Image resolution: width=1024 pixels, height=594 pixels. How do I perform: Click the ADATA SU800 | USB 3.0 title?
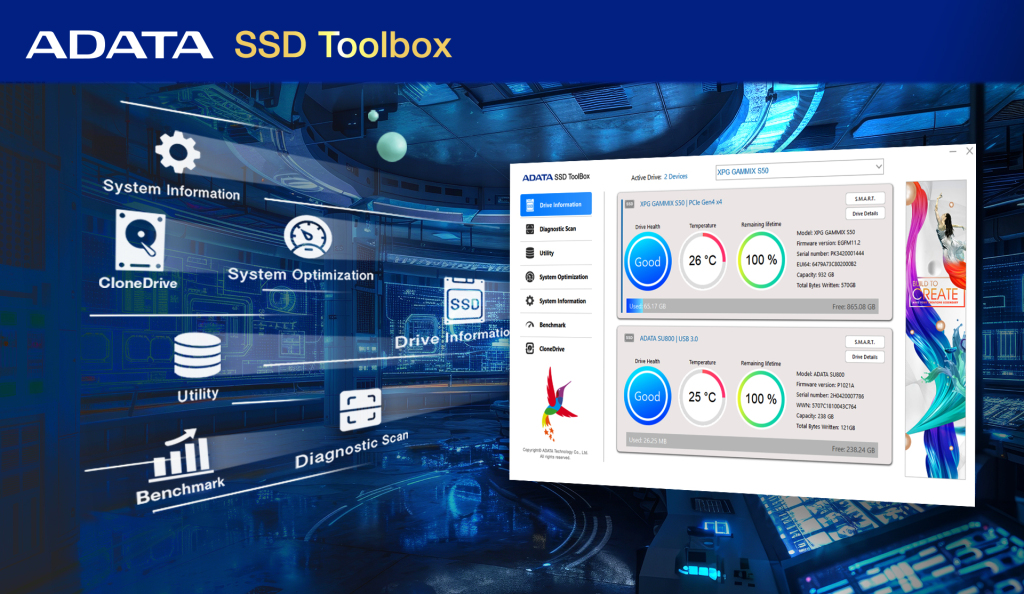tap(669, 338)
